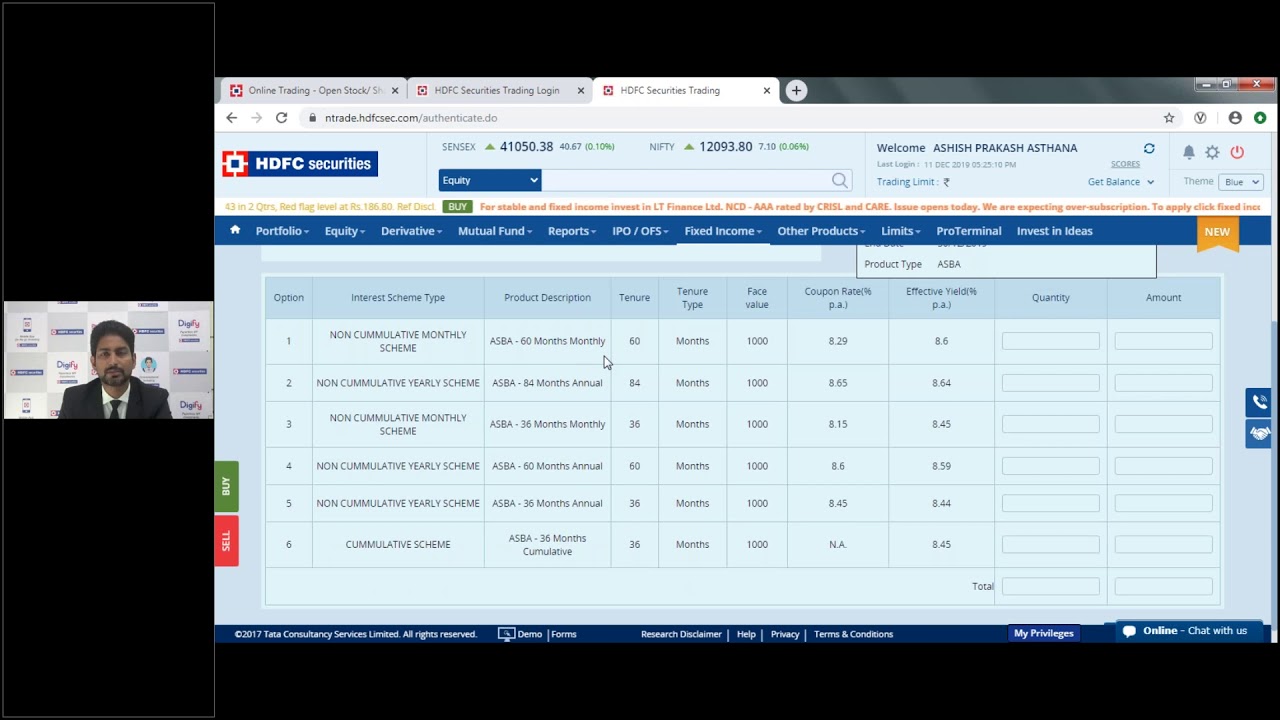Click the green browser extension icon
1280x720 pixels.
1260,118
